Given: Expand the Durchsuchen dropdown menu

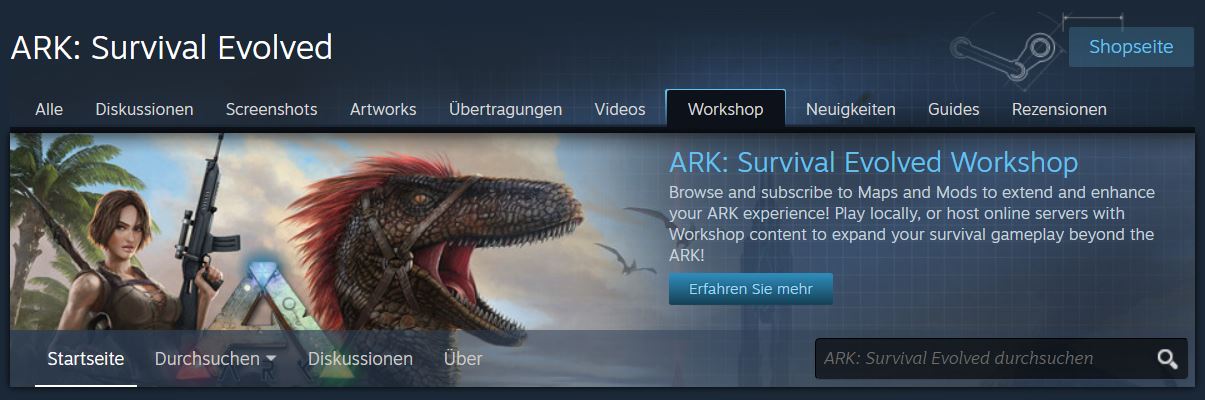Looking at the screenshot, I should 215,358.
